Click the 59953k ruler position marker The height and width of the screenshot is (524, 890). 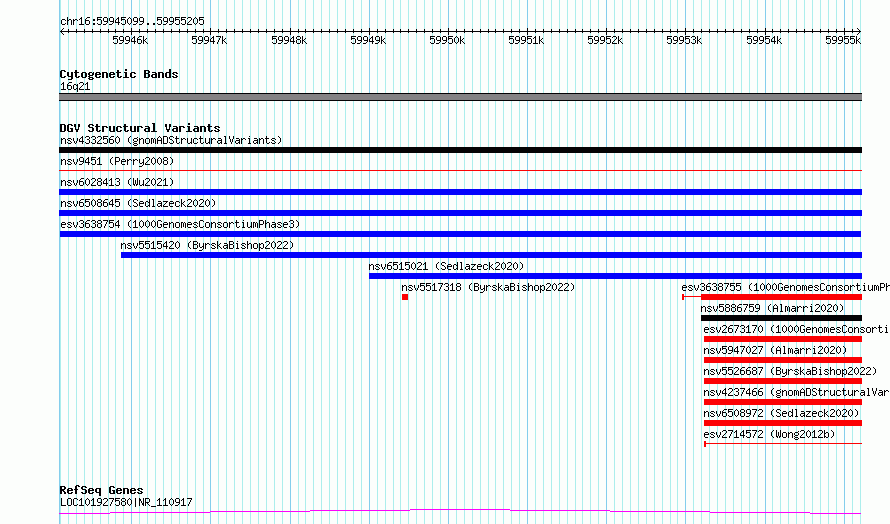(x=684, y=40)
